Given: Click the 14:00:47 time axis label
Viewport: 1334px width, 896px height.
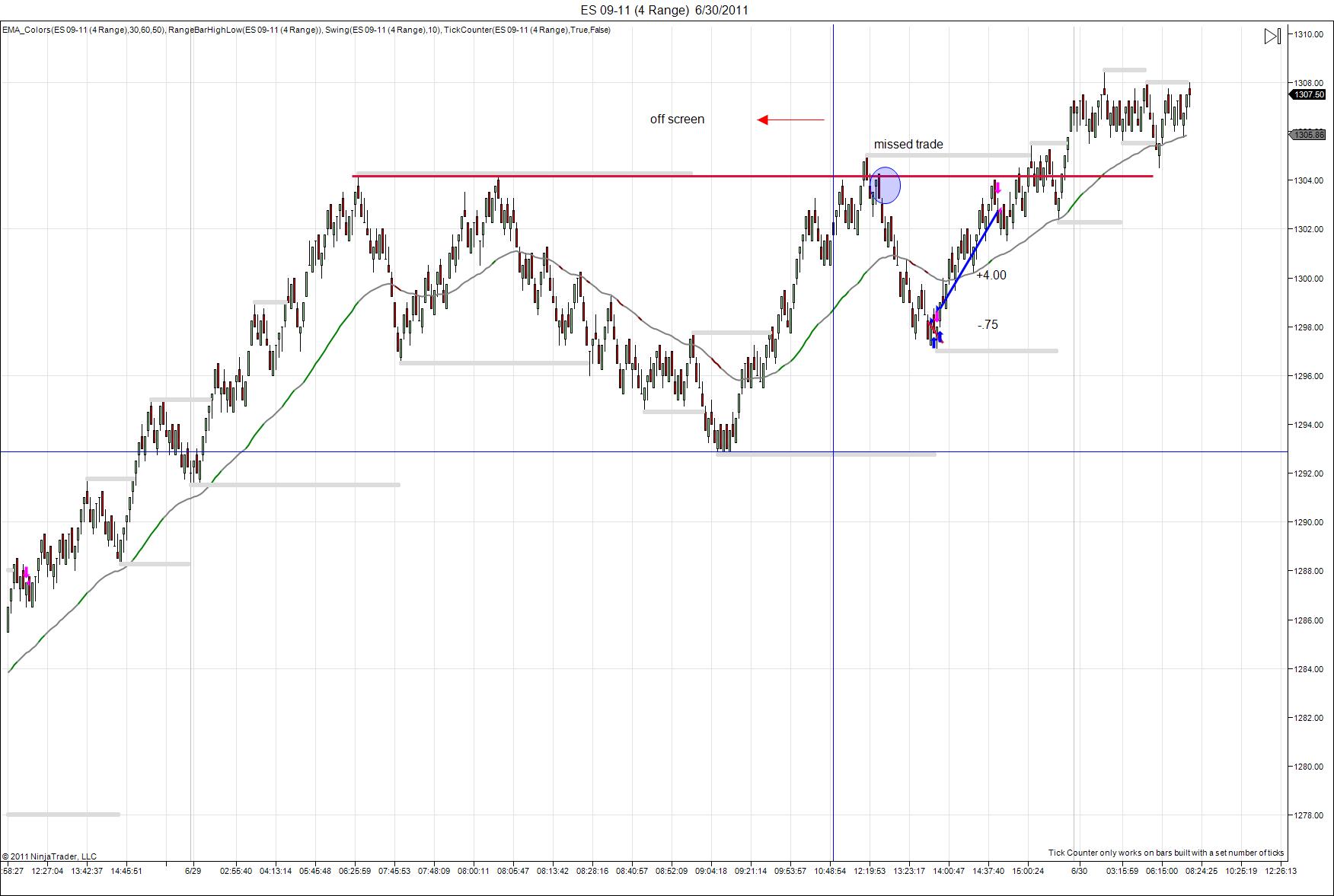Looking at the screenshot, I should coord(949,871).
